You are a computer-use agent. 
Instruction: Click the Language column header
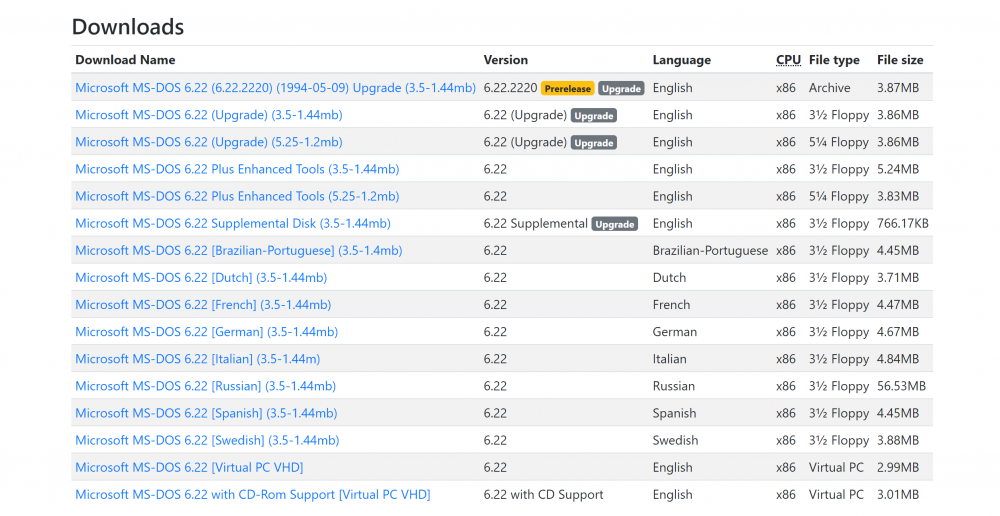pyautogui.click(x=682, y=60)
